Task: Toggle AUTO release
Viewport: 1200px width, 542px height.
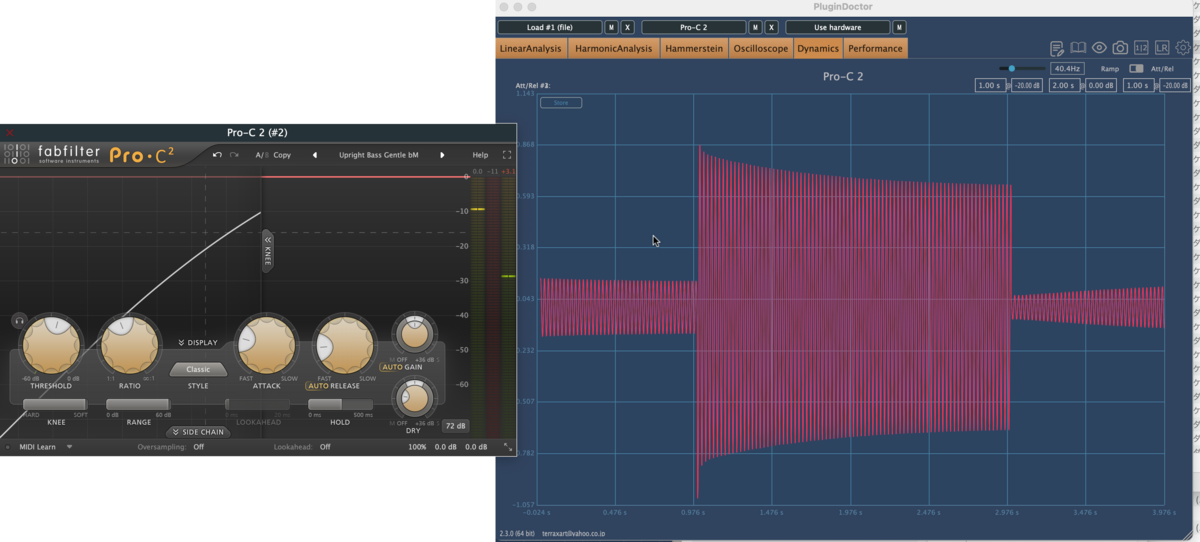Action: click(x=318, y=386)
